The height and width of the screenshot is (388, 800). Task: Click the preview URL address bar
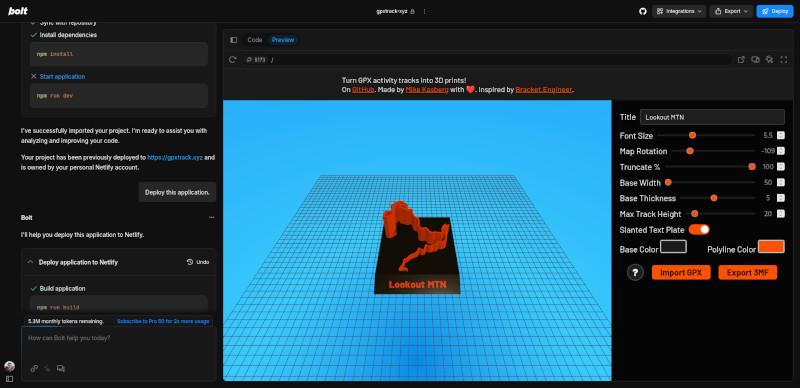pos(487,60)
